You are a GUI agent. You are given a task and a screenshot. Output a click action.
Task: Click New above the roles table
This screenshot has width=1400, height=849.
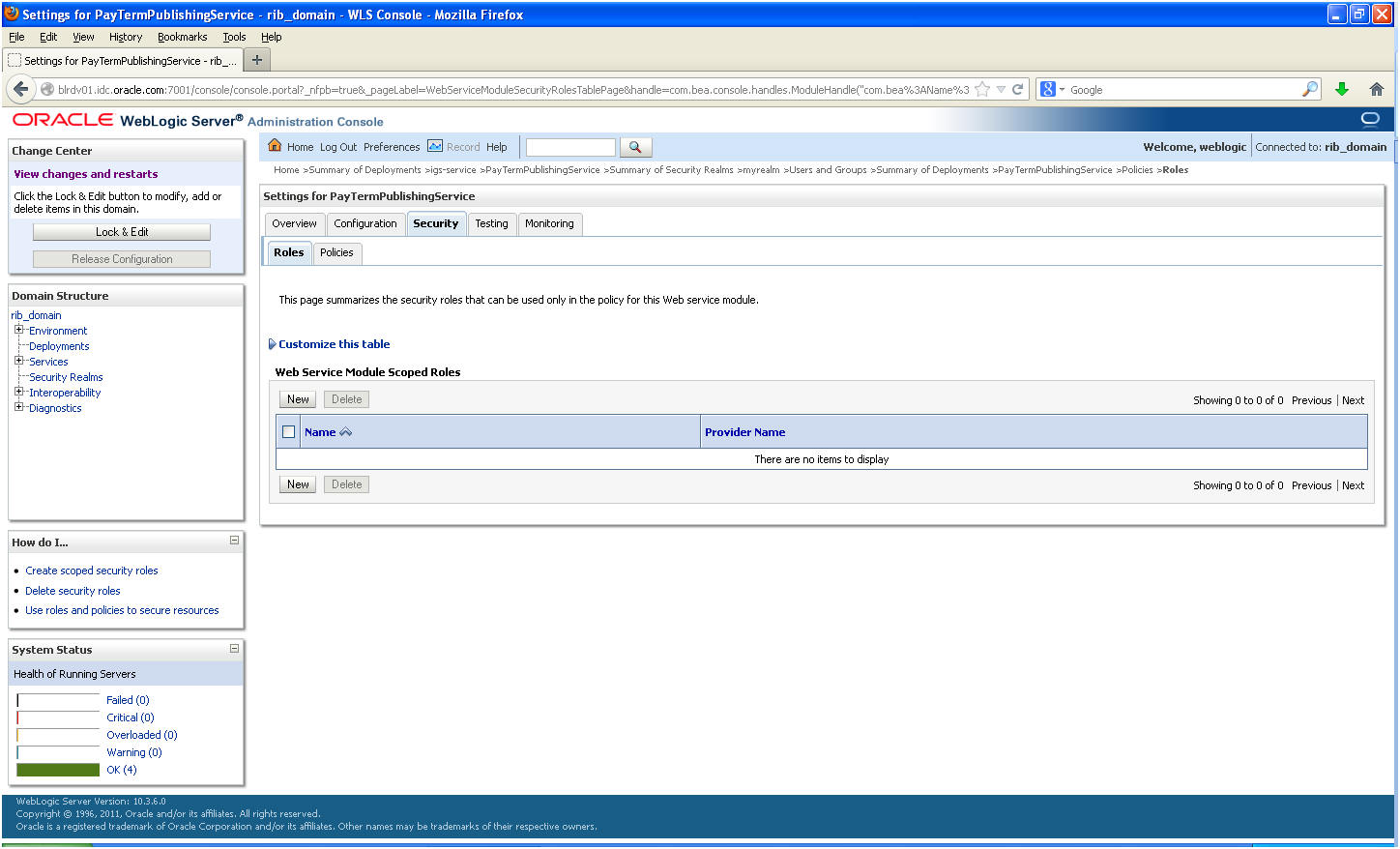point(298,399)
